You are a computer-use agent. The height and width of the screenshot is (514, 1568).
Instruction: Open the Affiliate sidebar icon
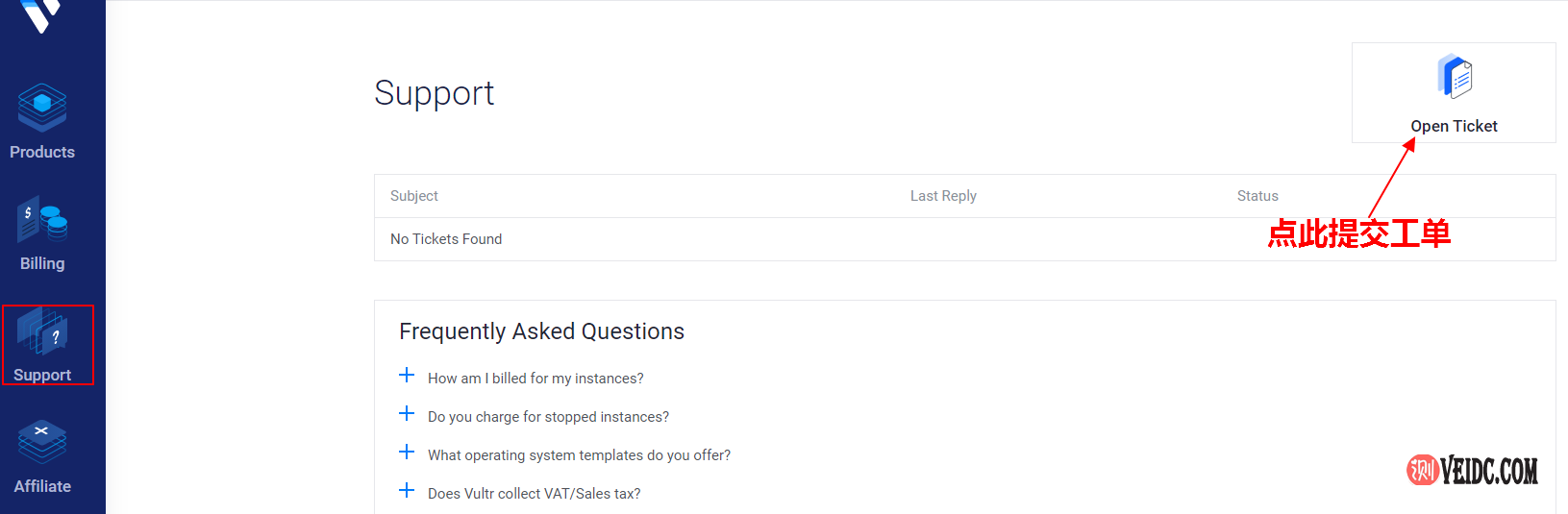point(42,442)
